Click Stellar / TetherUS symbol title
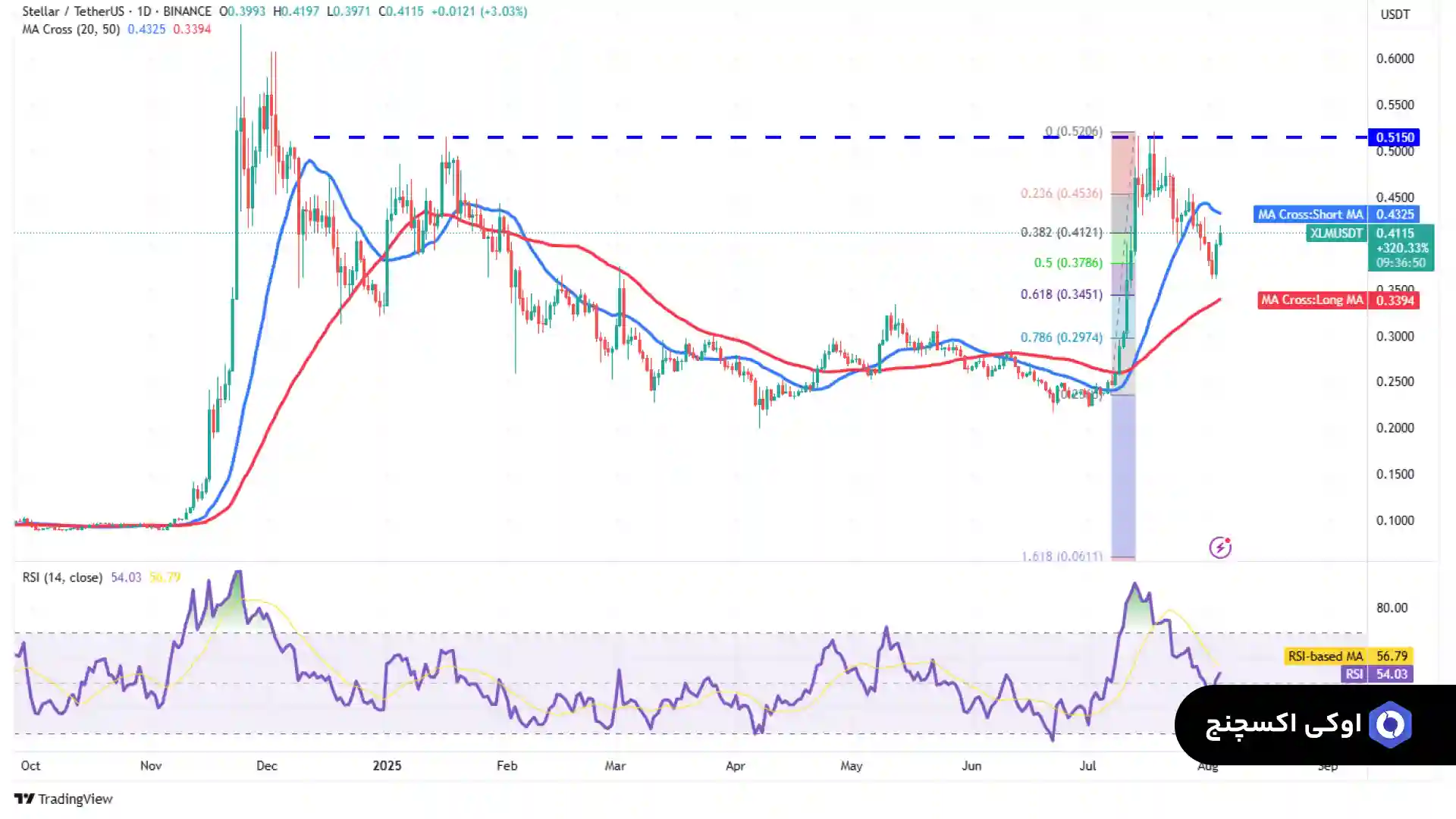This screenshot has height=819, width=1456. click(x=72, y=11)
